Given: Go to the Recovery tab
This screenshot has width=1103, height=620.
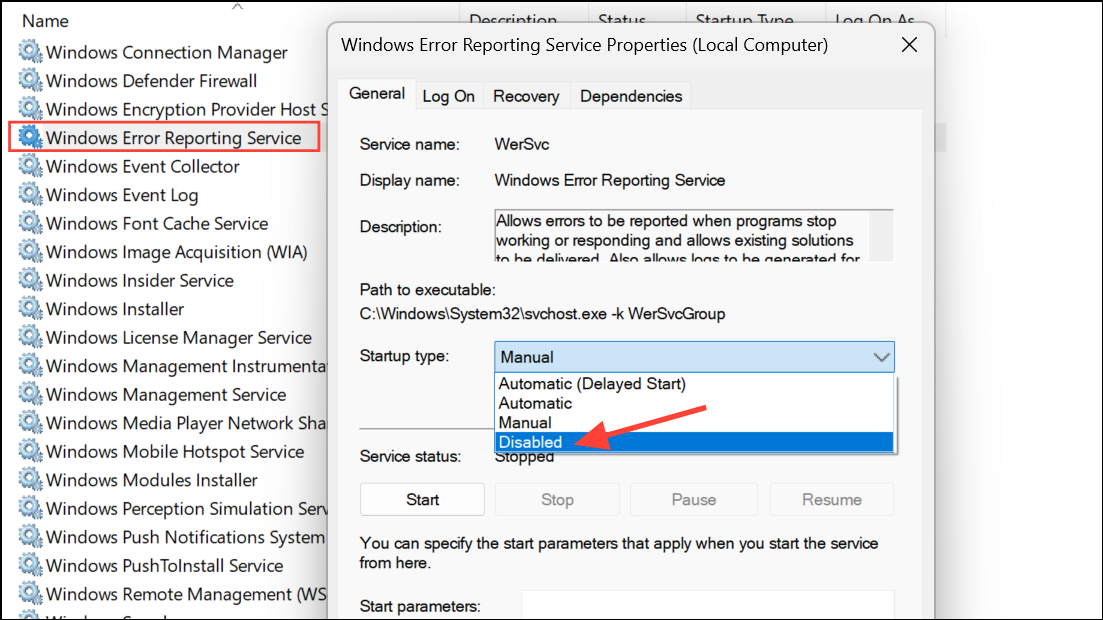Looking at the screenshot, I should (x=526, y=96).
